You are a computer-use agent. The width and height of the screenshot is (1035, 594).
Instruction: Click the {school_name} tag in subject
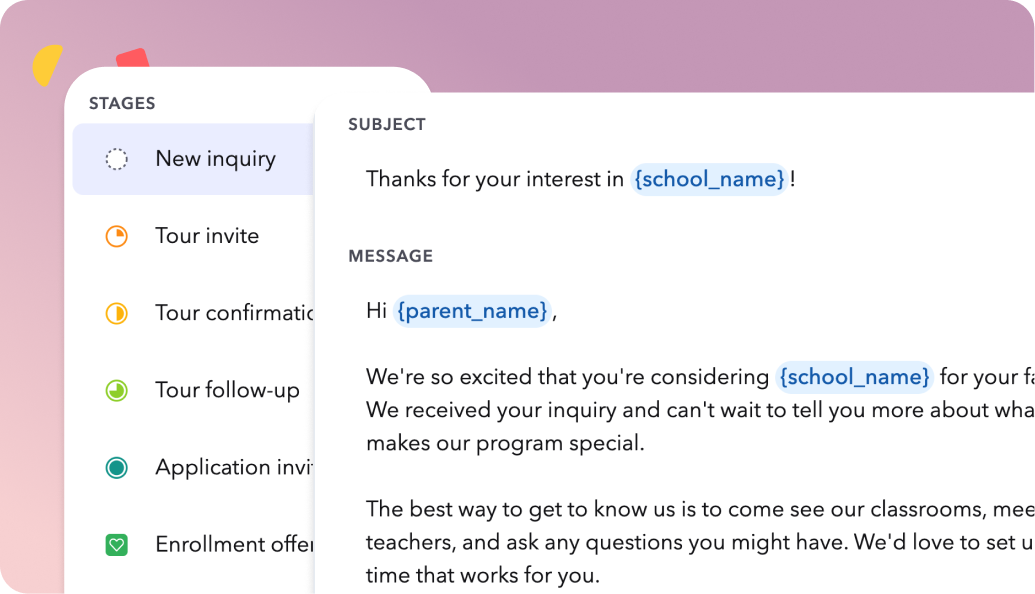click(x=709, y=179)
